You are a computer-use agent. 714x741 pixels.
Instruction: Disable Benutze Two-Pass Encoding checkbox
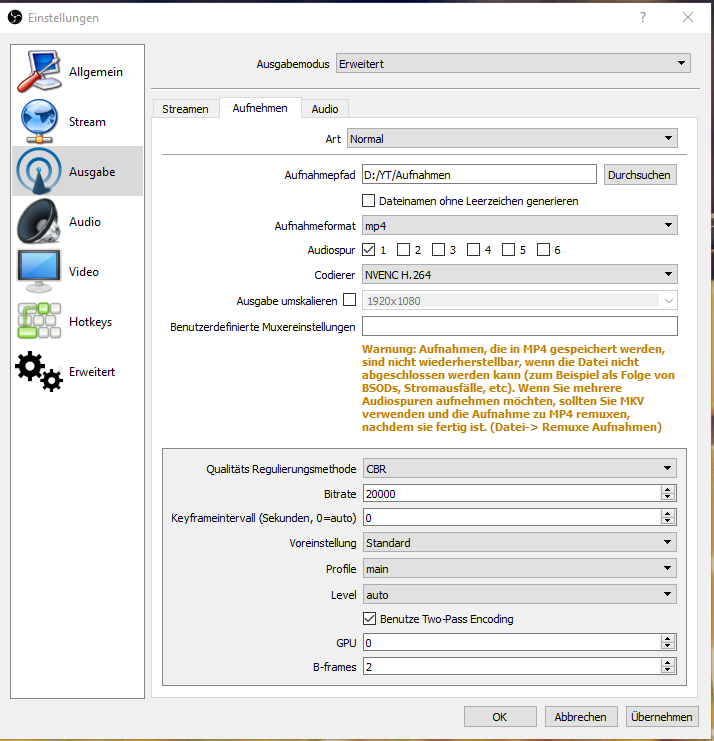coord(370,619)
